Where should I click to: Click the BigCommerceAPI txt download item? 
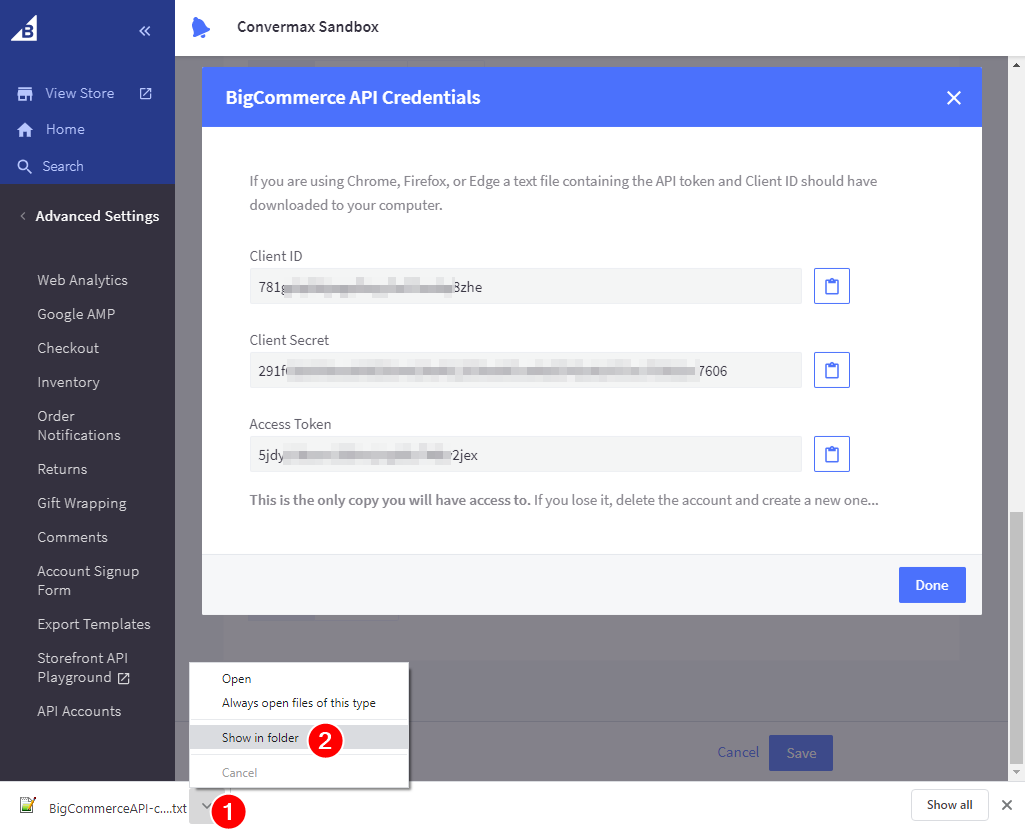118,808
